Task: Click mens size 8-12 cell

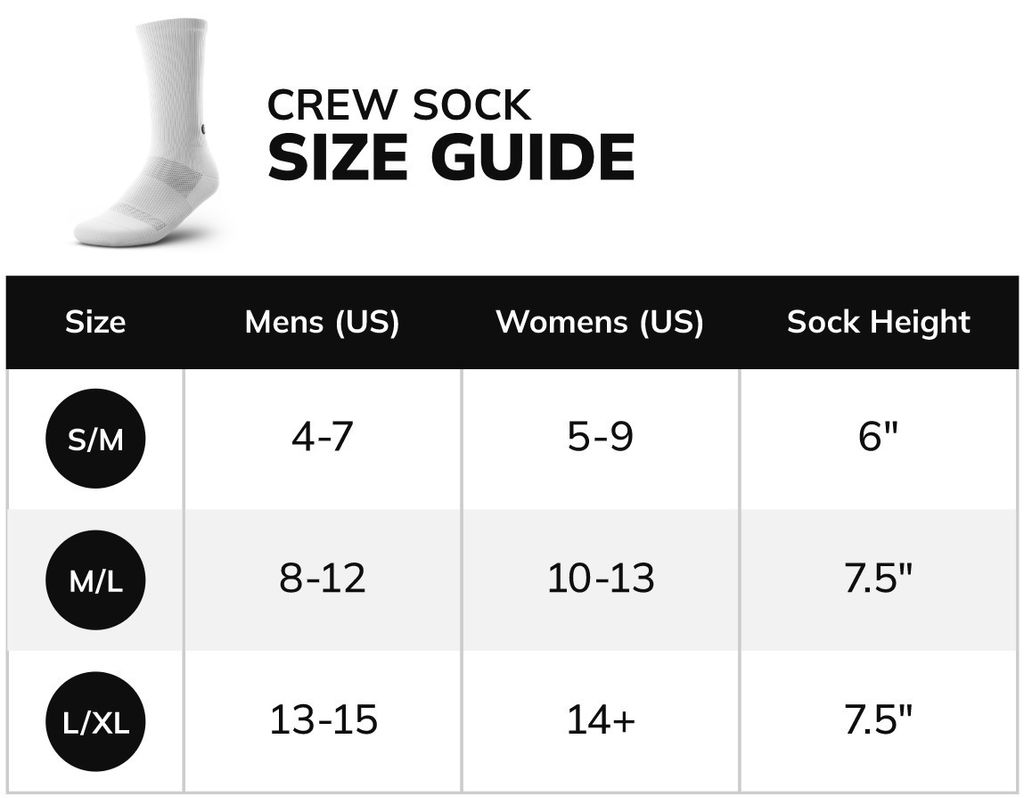Action: [x=322, y=580]
